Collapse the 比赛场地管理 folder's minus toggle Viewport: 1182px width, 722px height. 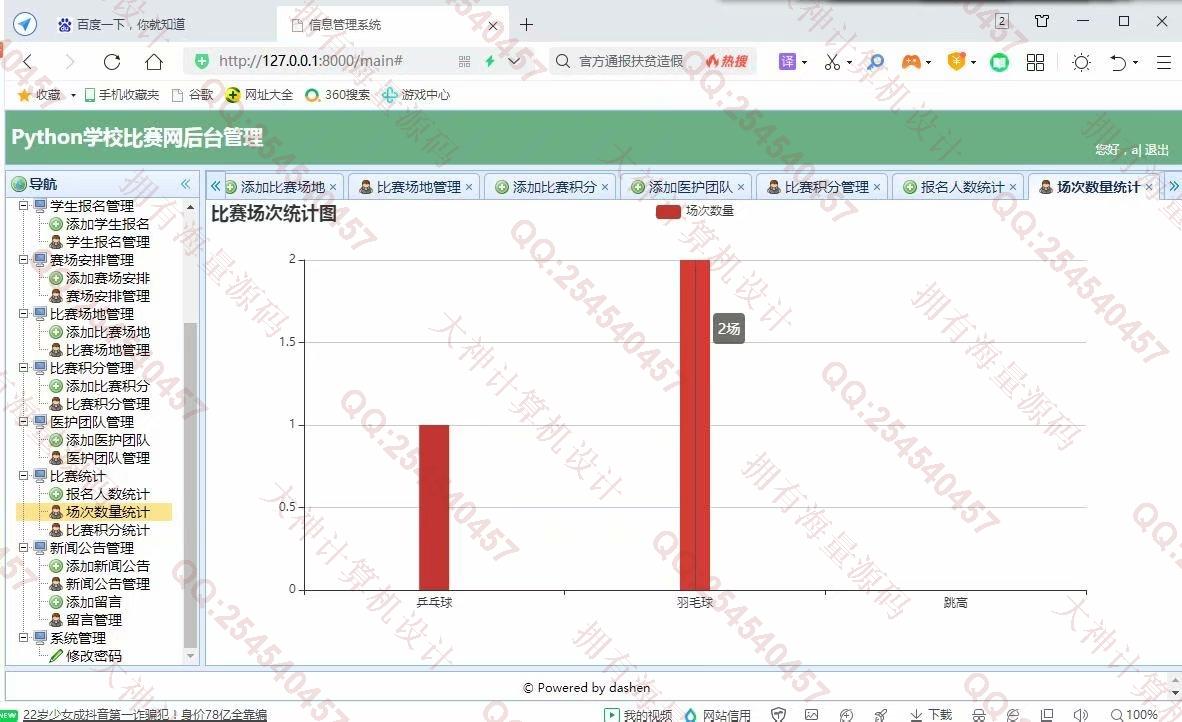pyautogui.click(x=23, y=314)
